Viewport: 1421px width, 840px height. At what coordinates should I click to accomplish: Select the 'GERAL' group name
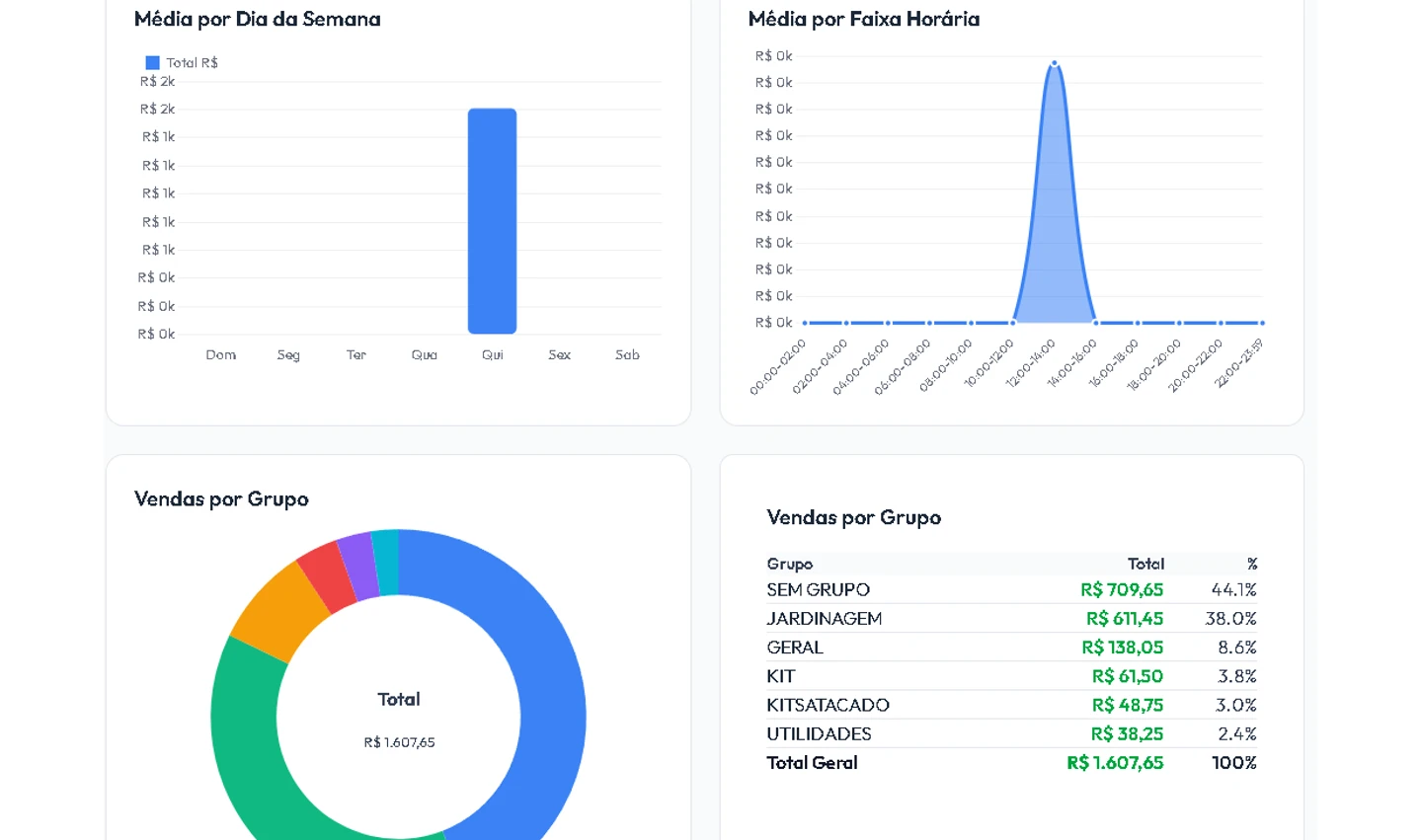point(795,648)
